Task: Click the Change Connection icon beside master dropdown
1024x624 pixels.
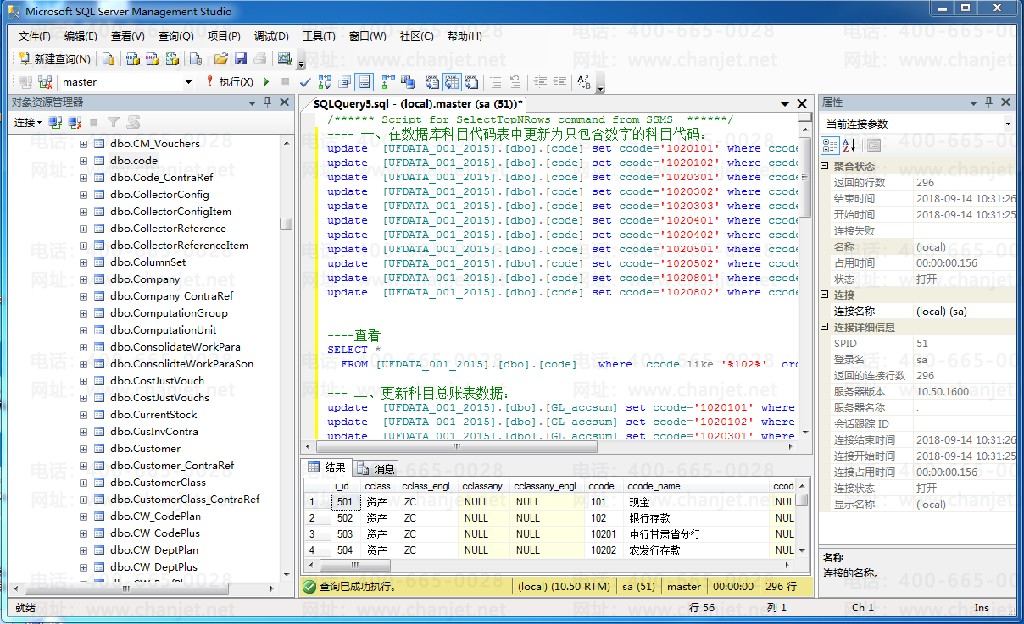Action: point(45,82)
